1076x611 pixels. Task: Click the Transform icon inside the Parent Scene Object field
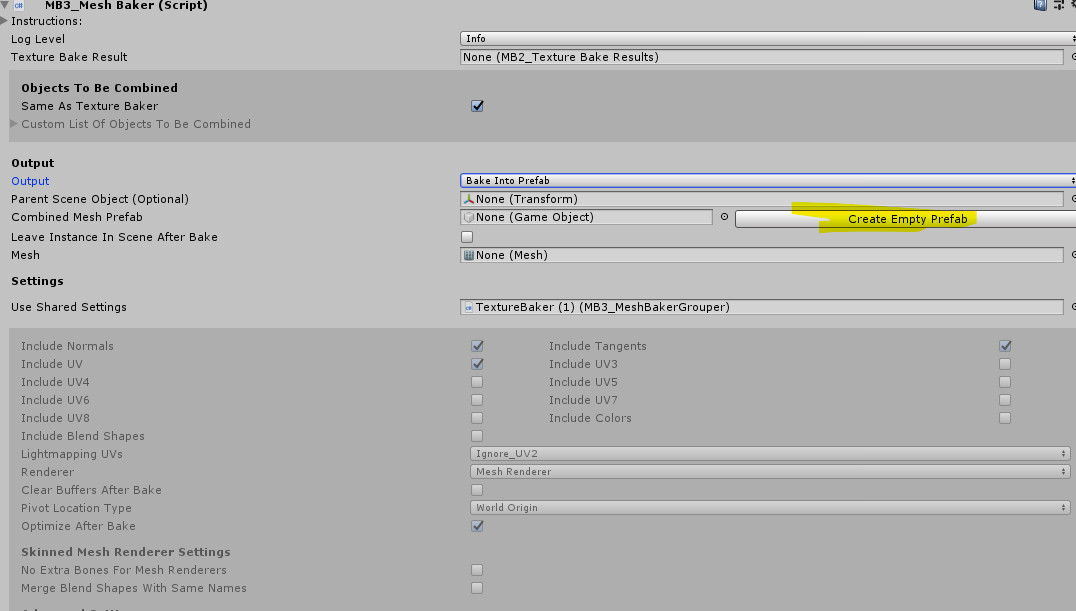click(x=468, y=199)
